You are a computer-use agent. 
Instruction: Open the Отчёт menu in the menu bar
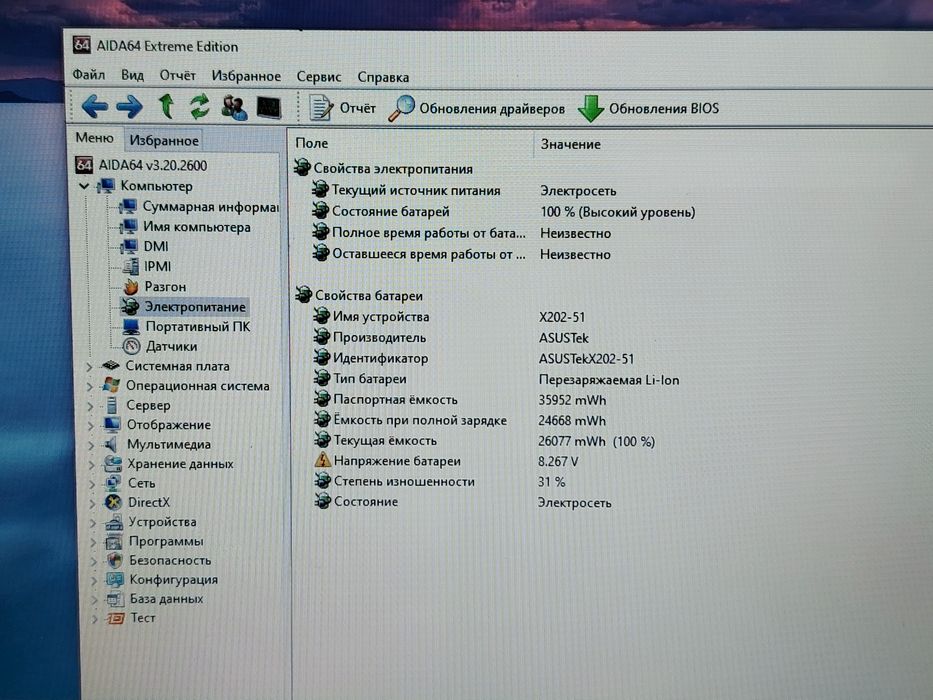177,76
